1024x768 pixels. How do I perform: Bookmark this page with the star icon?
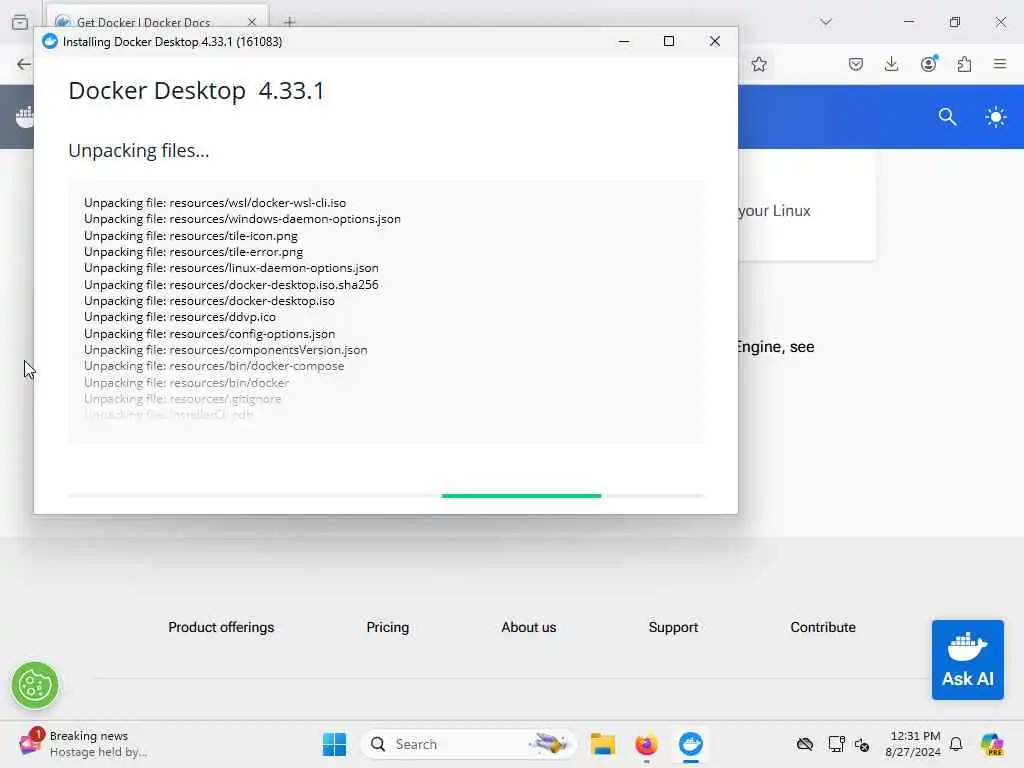coord(758,64)
